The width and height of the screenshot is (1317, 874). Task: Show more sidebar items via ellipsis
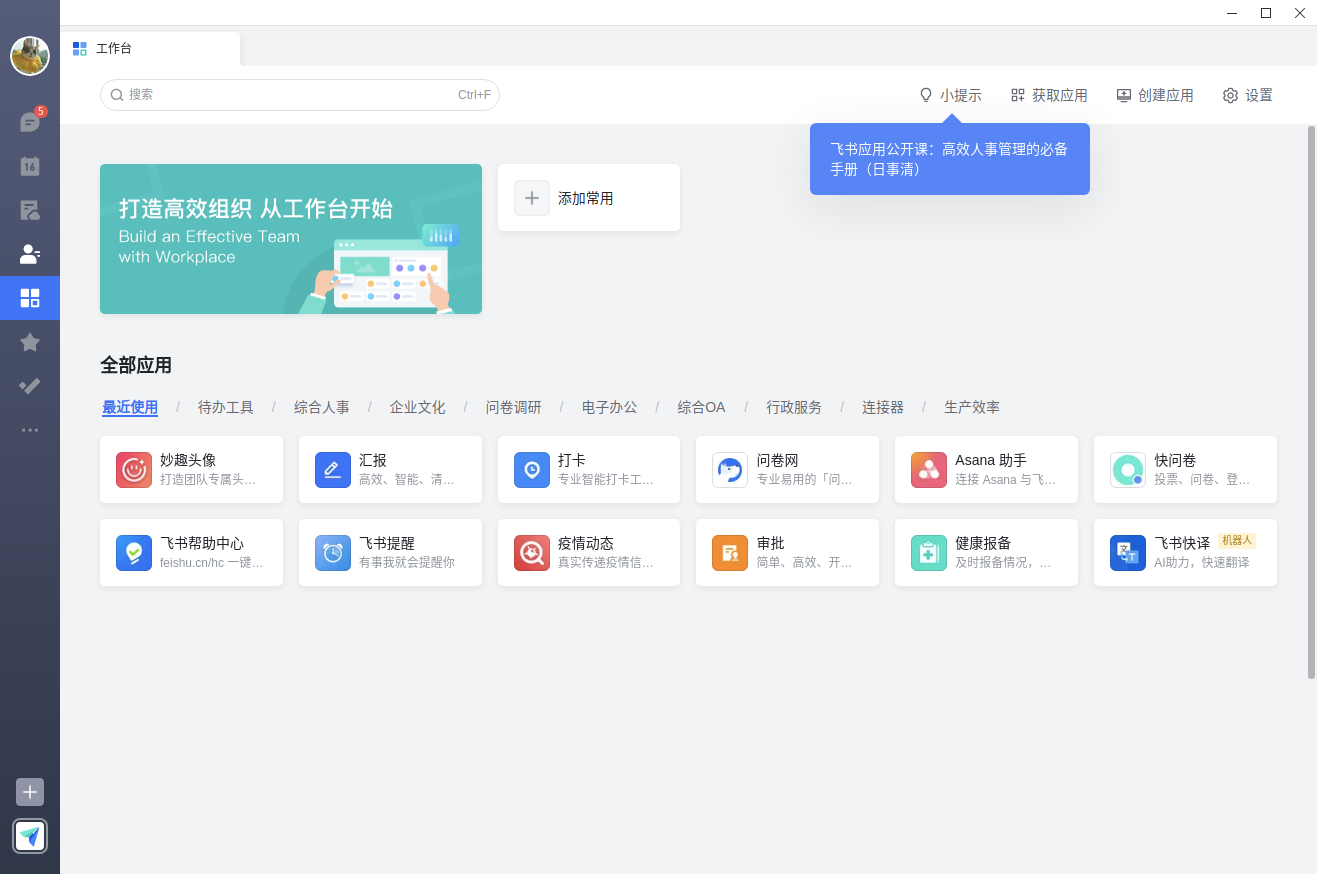coord(30,430)
